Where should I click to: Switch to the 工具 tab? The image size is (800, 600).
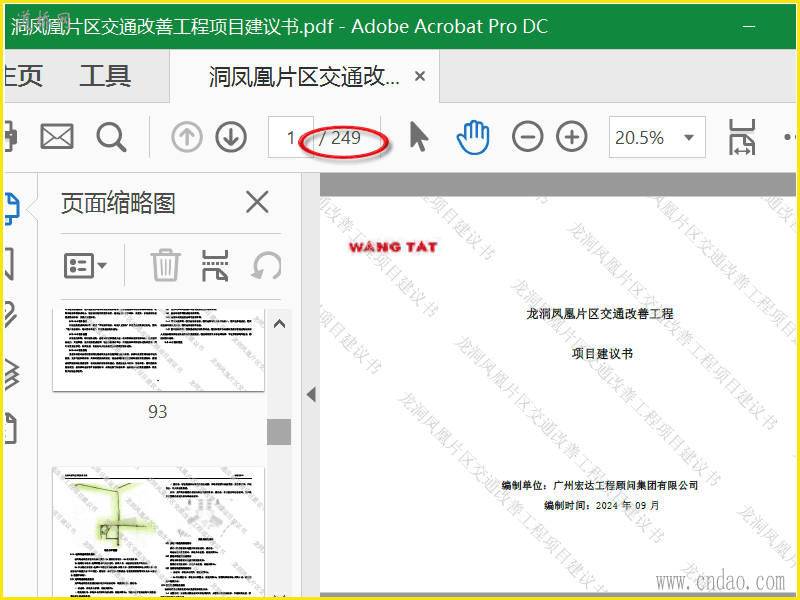point(105,76)
